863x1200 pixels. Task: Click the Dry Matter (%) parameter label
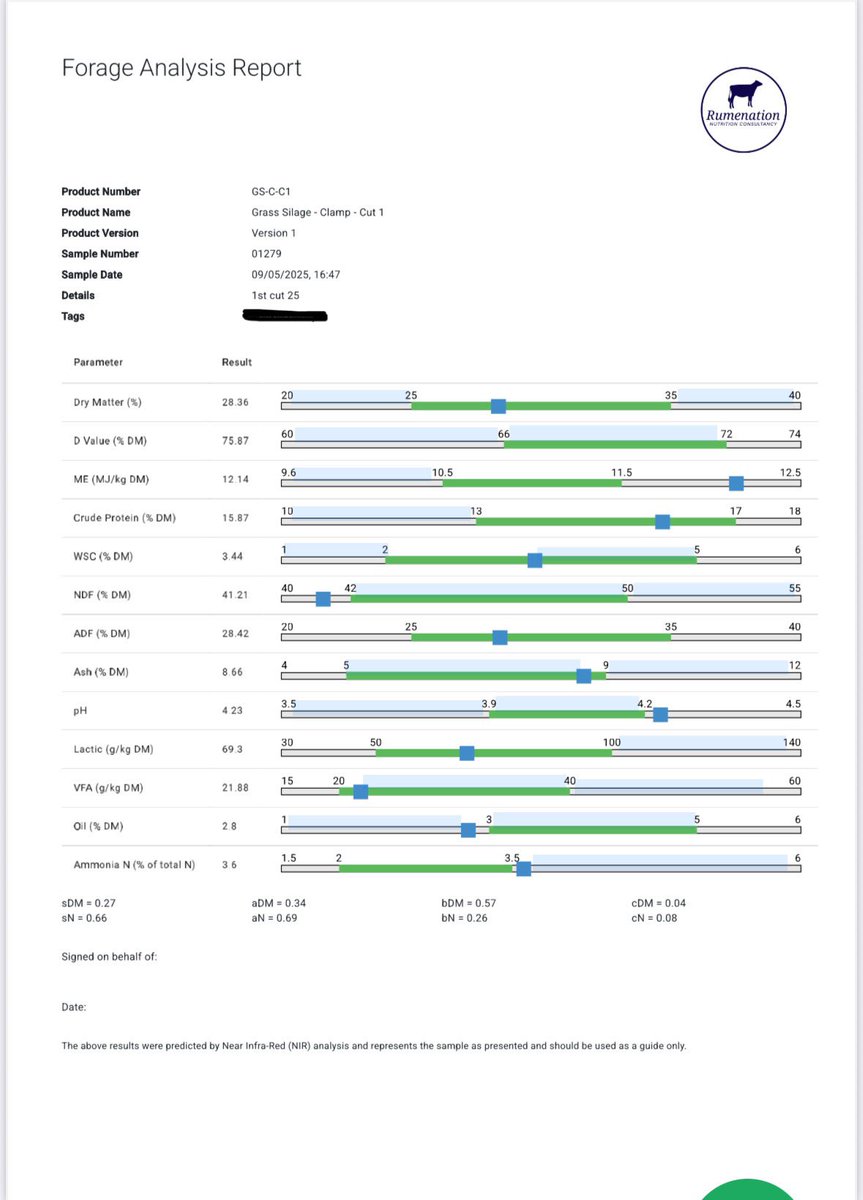107,402
